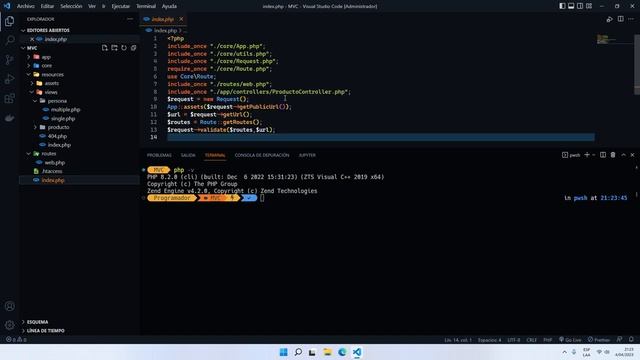The height and width of the screenshot is (360, 640).
Task: Click Go Live in status bar
Action: pos(570,339)
